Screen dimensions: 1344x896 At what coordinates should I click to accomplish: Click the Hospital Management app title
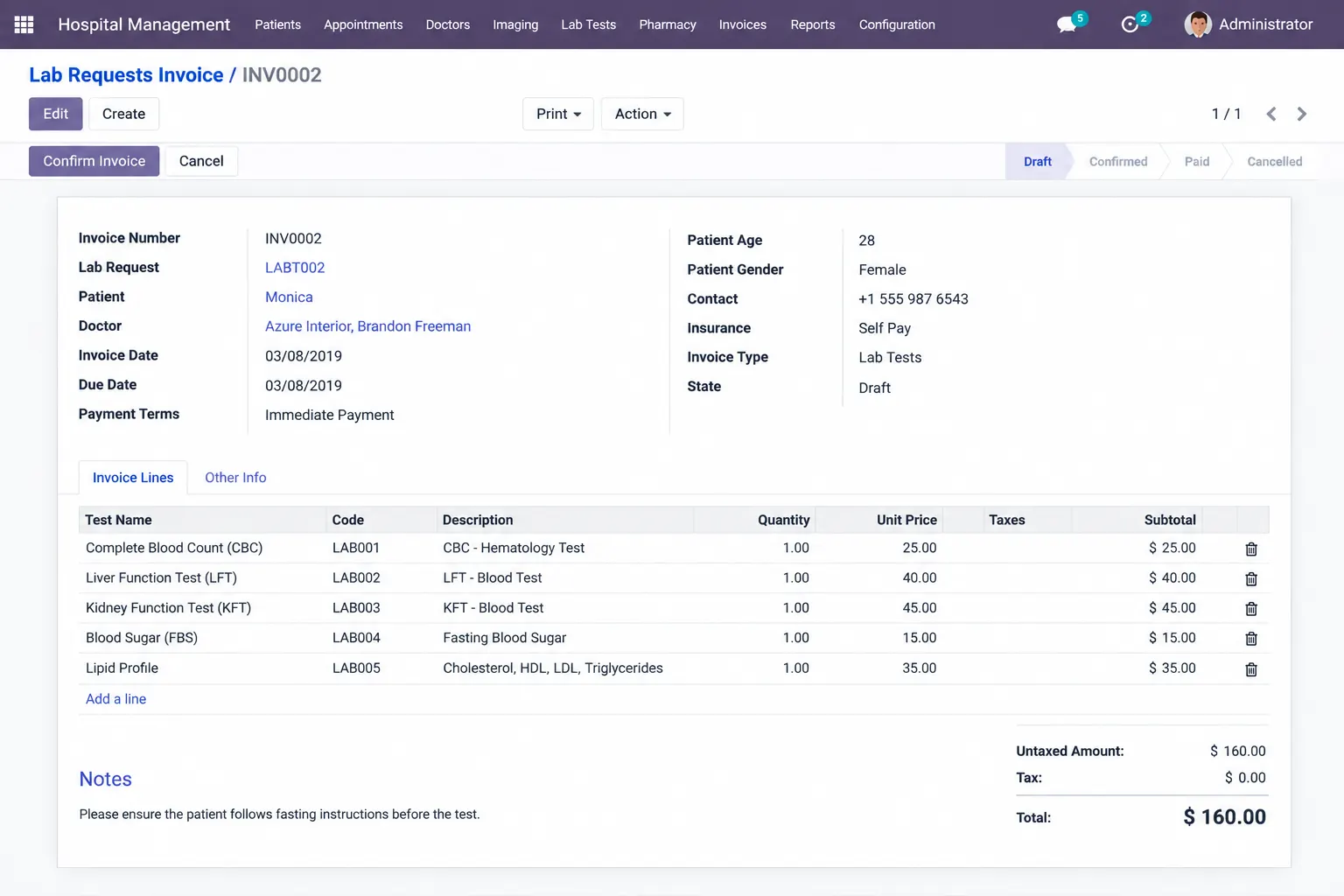pos(144,24)
